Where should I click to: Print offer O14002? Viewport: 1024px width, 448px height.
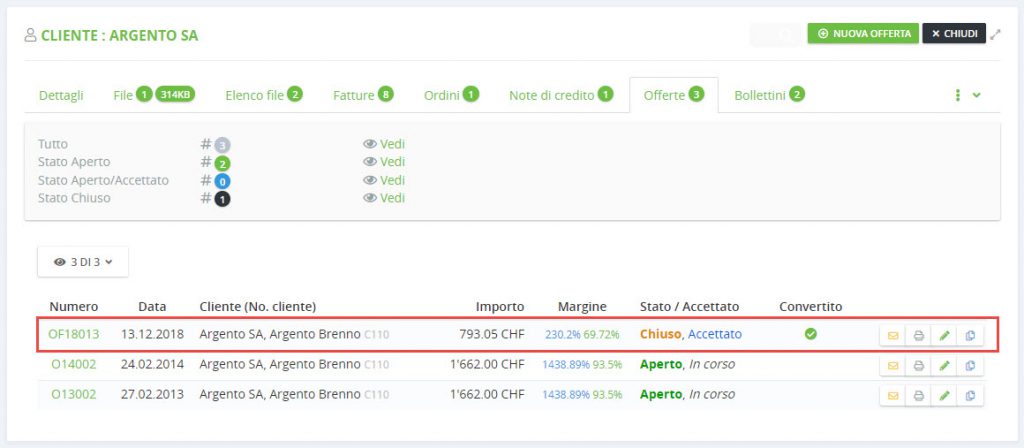918,366
